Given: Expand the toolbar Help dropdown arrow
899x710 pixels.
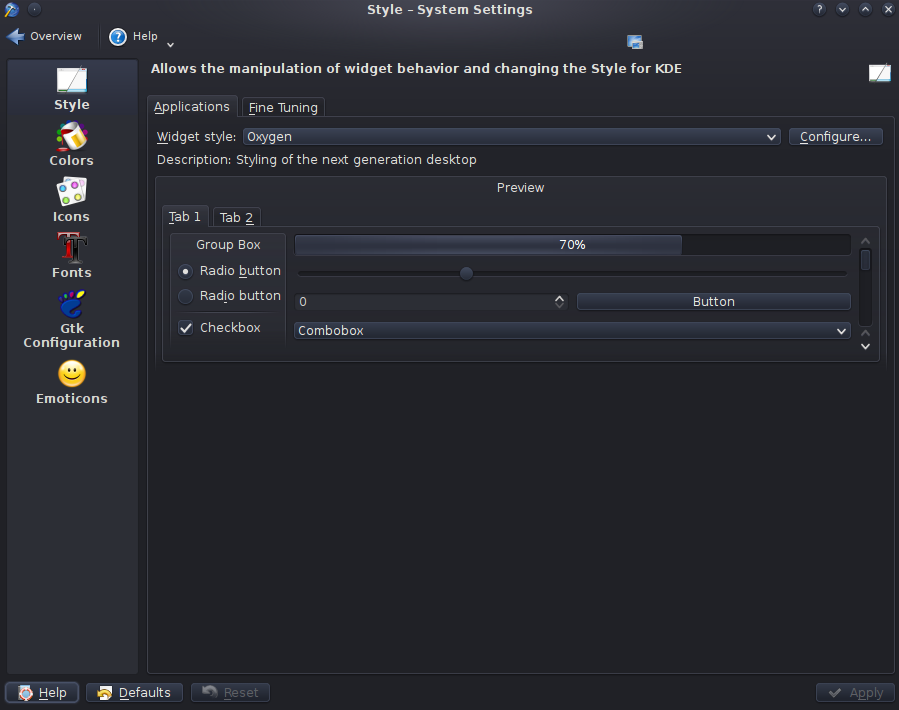Looking at the screenshot, I should (170, 44).
